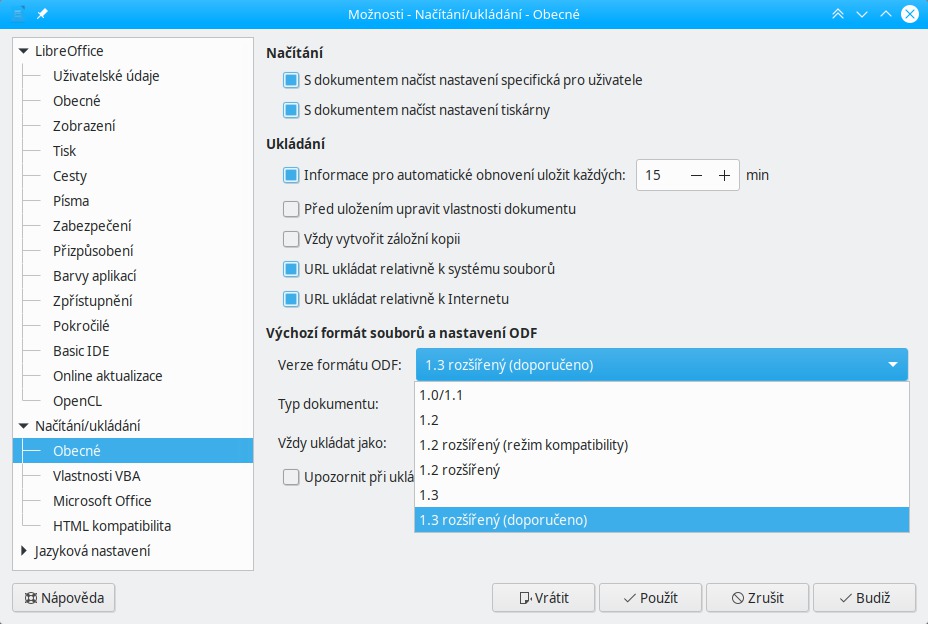Viewport: 928px width, 624px height.
Task: Go to Microsoft Office settings
Action: point(102,501)
